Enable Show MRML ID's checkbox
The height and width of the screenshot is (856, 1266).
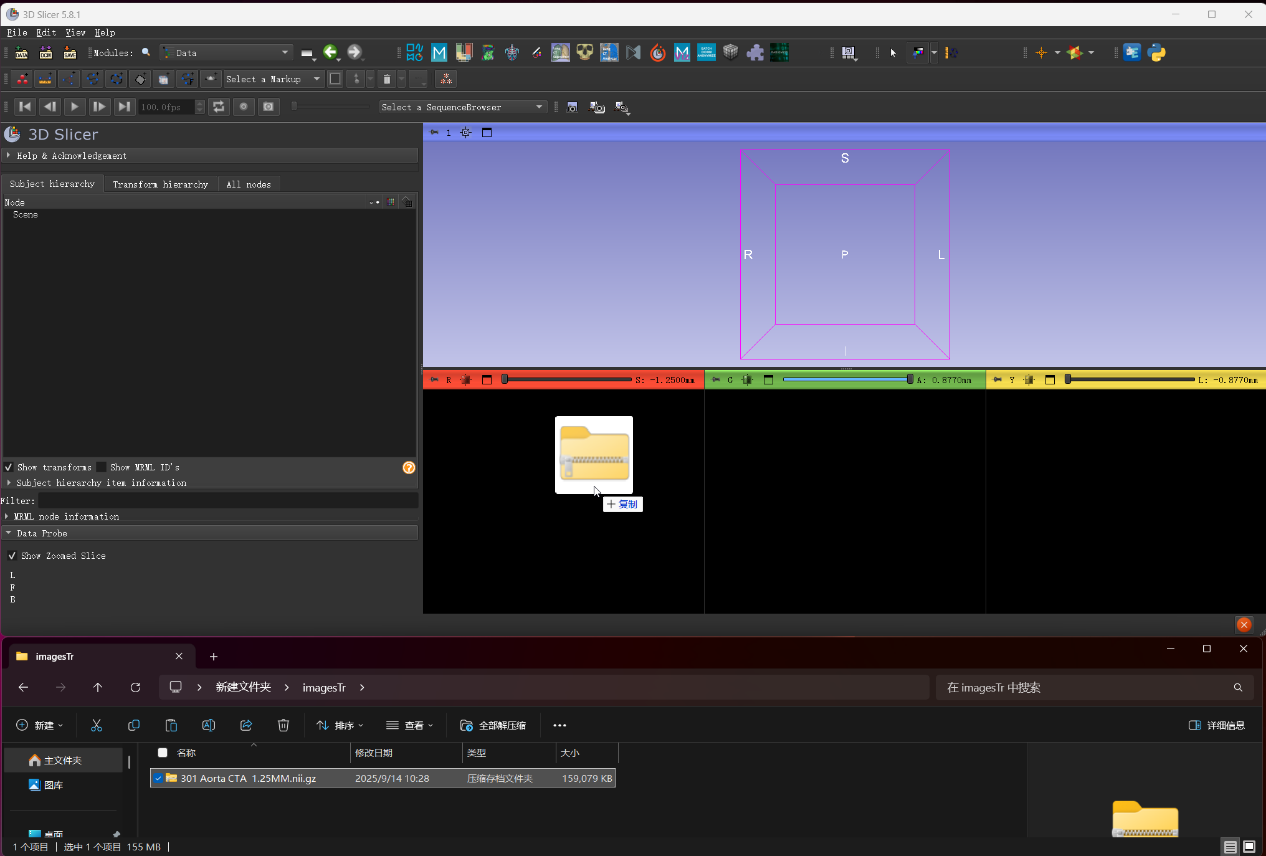click(101, 467)
